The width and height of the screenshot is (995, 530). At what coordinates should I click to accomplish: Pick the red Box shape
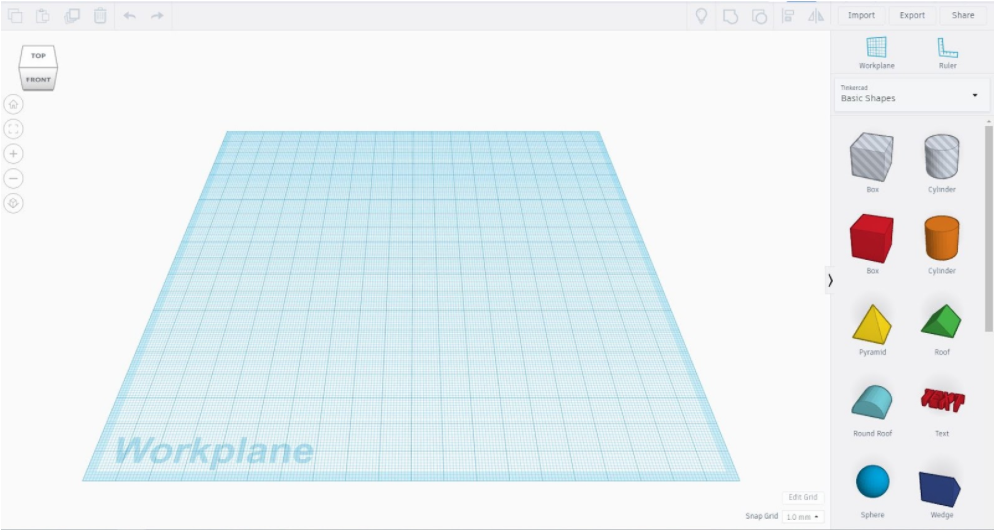871,240
